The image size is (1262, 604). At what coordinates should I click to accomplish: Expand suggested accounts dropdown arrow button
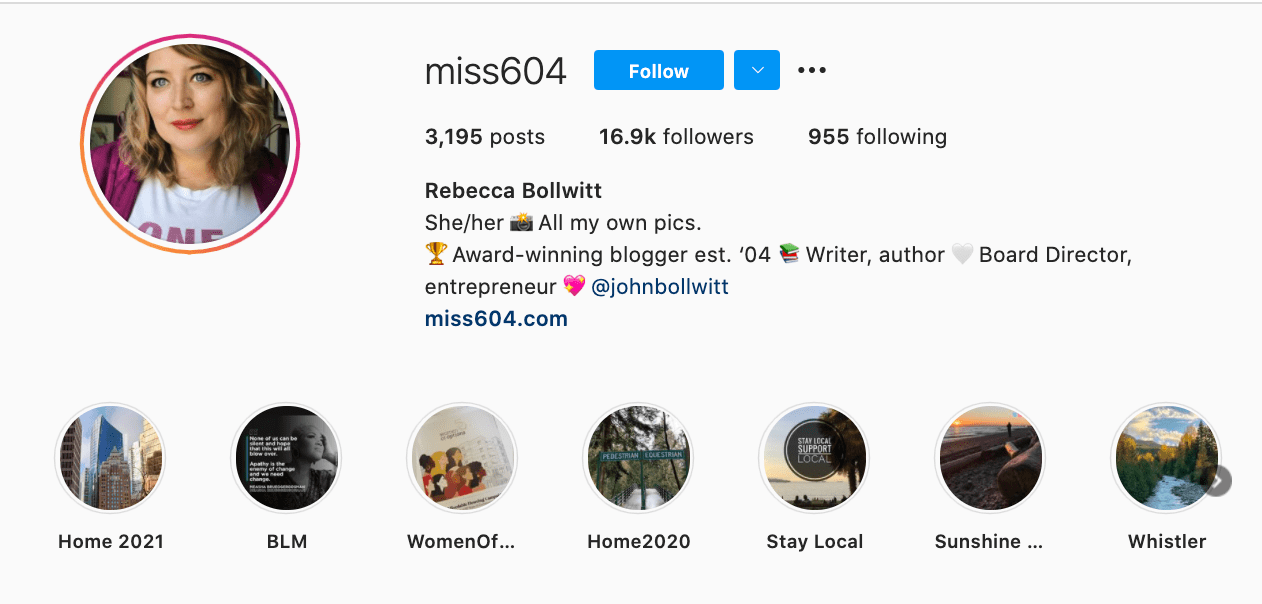(757, 70)
